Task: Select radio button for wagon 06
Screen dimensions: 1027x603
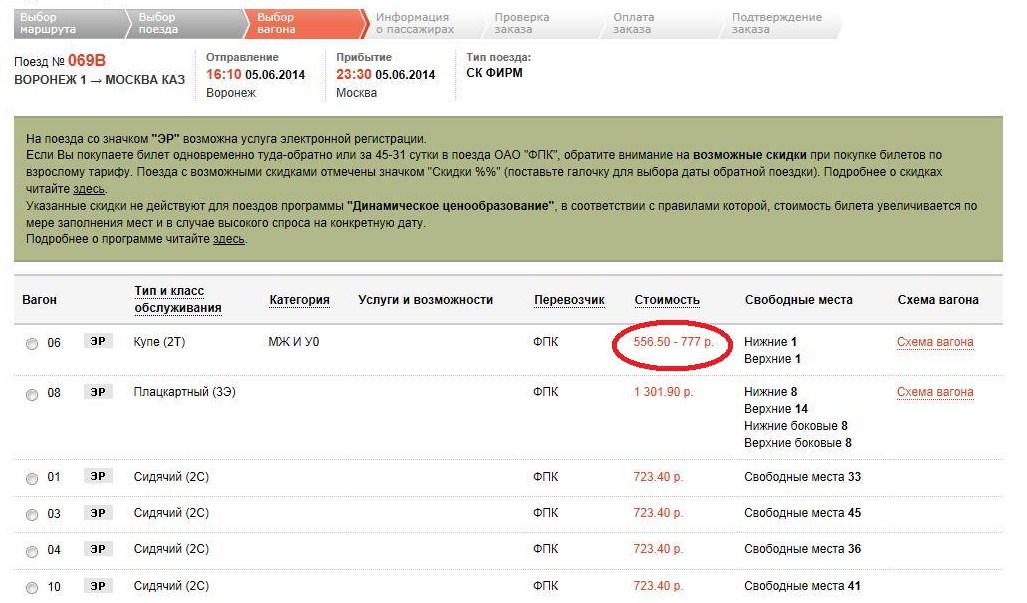Action: coord(32,344)
